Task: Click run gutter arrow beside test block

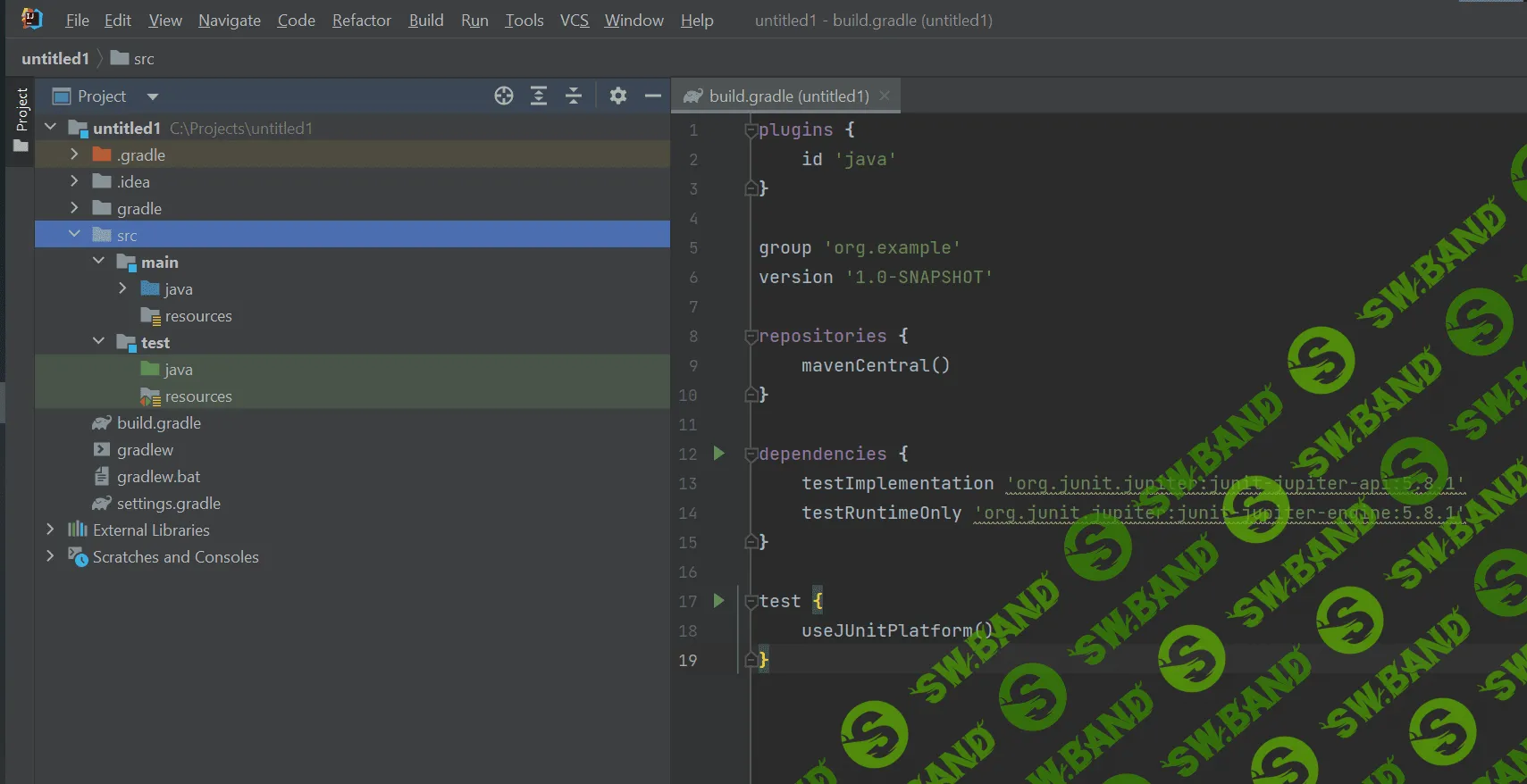Action: coord(718,601)
